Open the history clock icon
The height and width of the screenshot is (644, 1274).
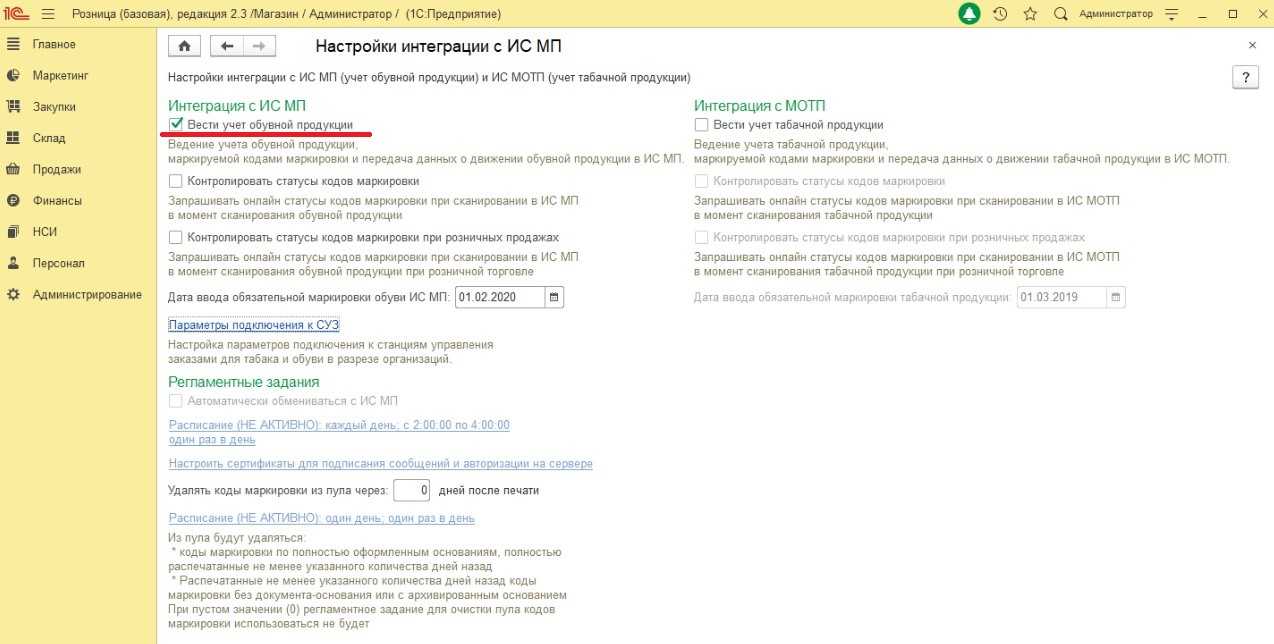coord(1000,14)
